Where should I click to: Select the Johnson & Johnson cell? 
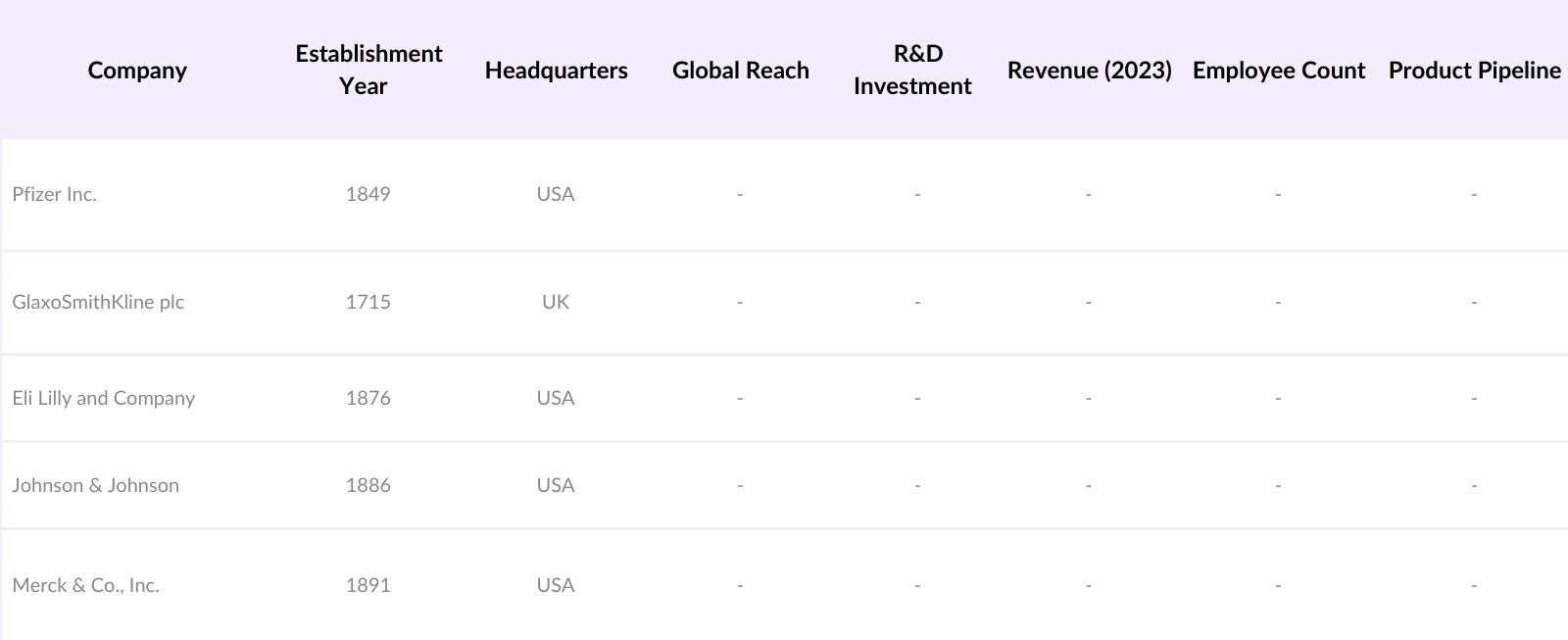96,485
